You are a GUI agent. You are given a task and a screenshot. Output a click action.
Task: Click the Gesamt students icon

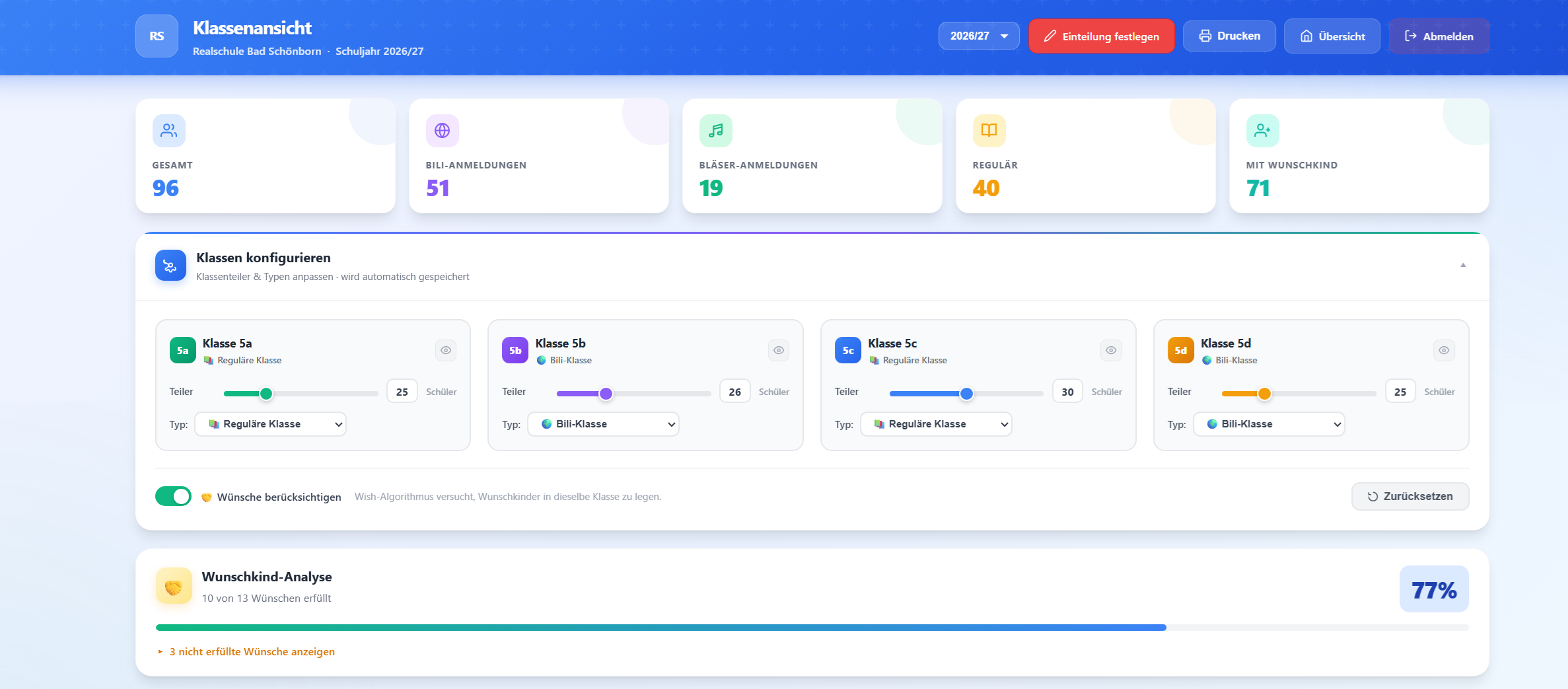(x=169, y=131)
